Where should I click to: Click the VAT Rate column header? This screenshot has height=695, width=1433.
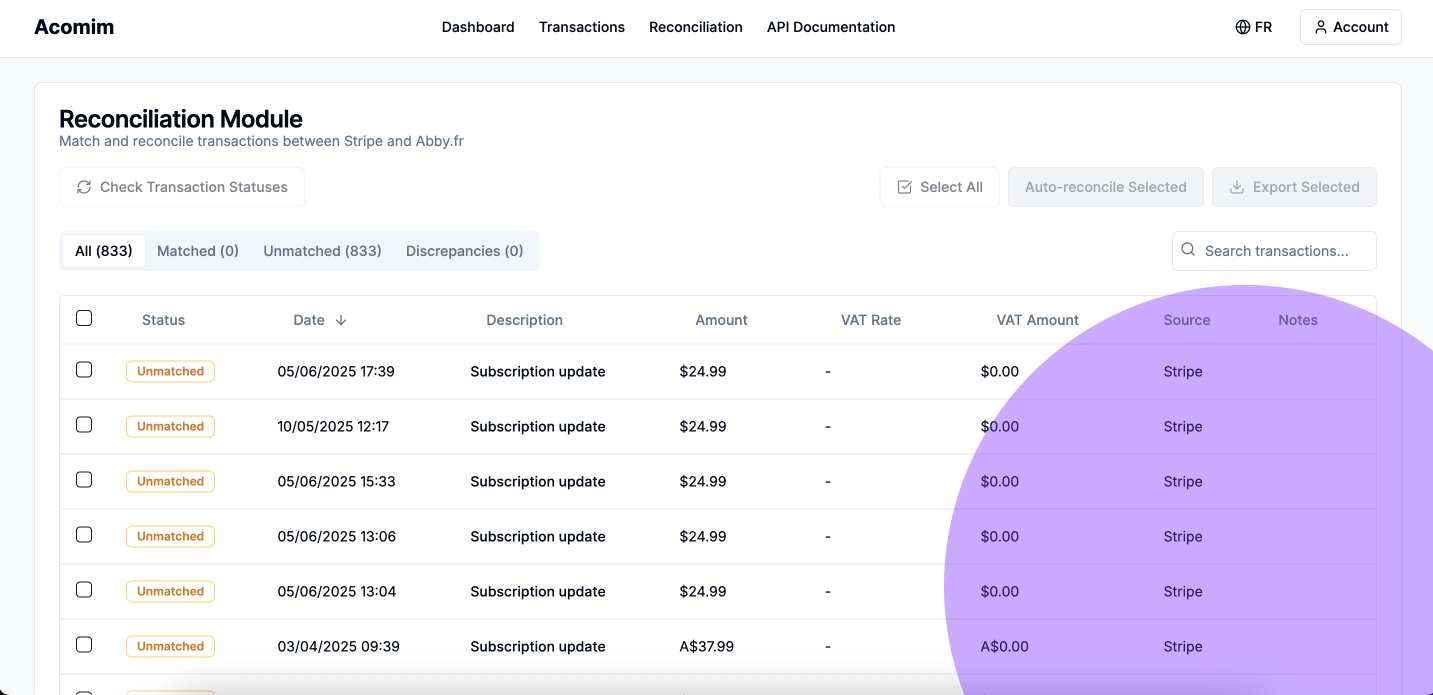[871, 320]
